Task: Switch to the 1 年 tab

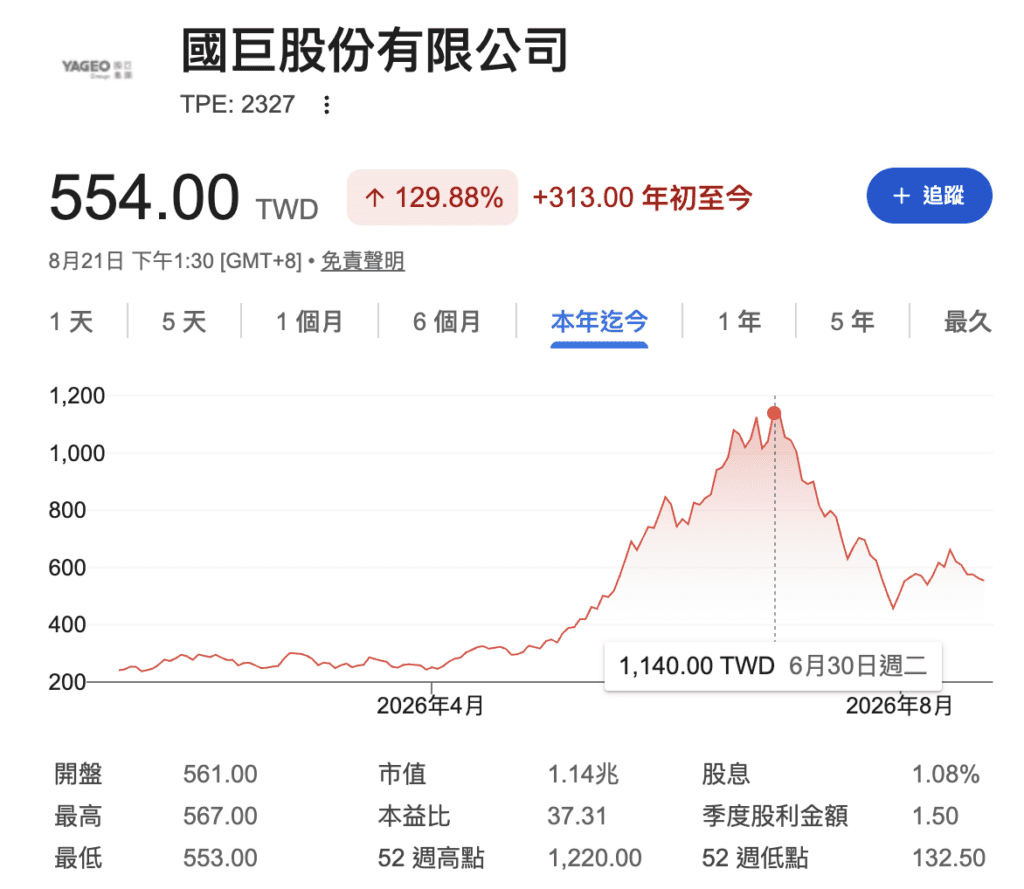Action: (x=739, y=321)
